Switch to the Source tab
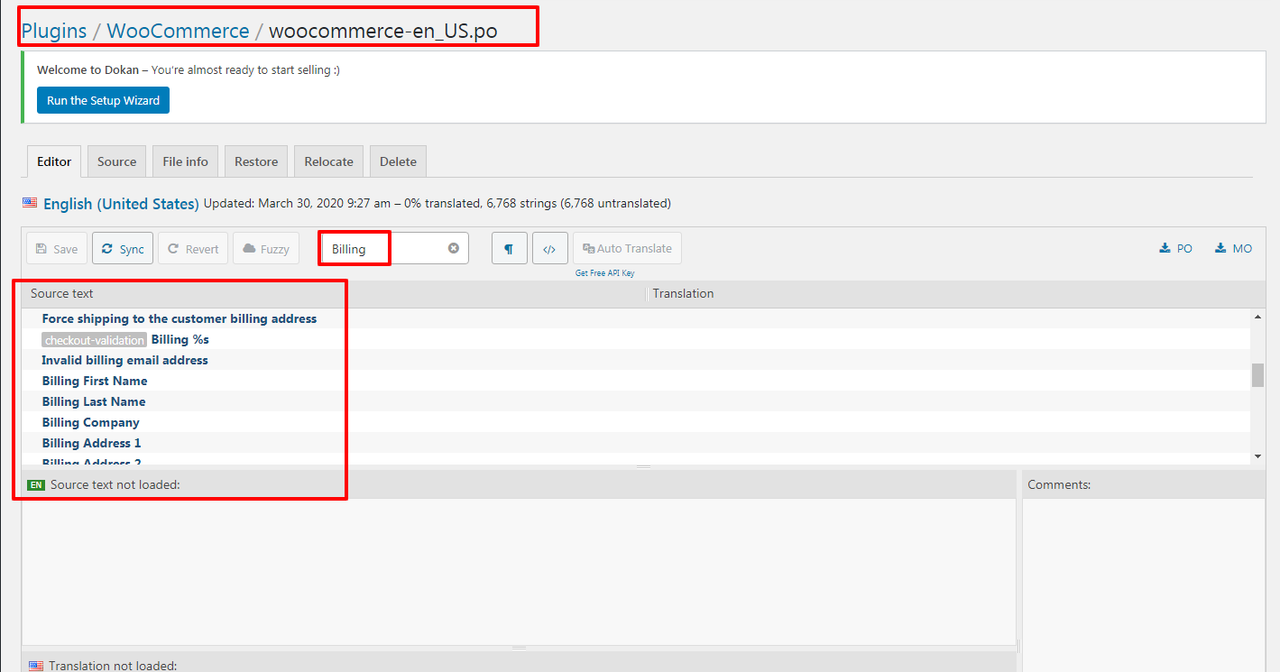 [117, 161]
